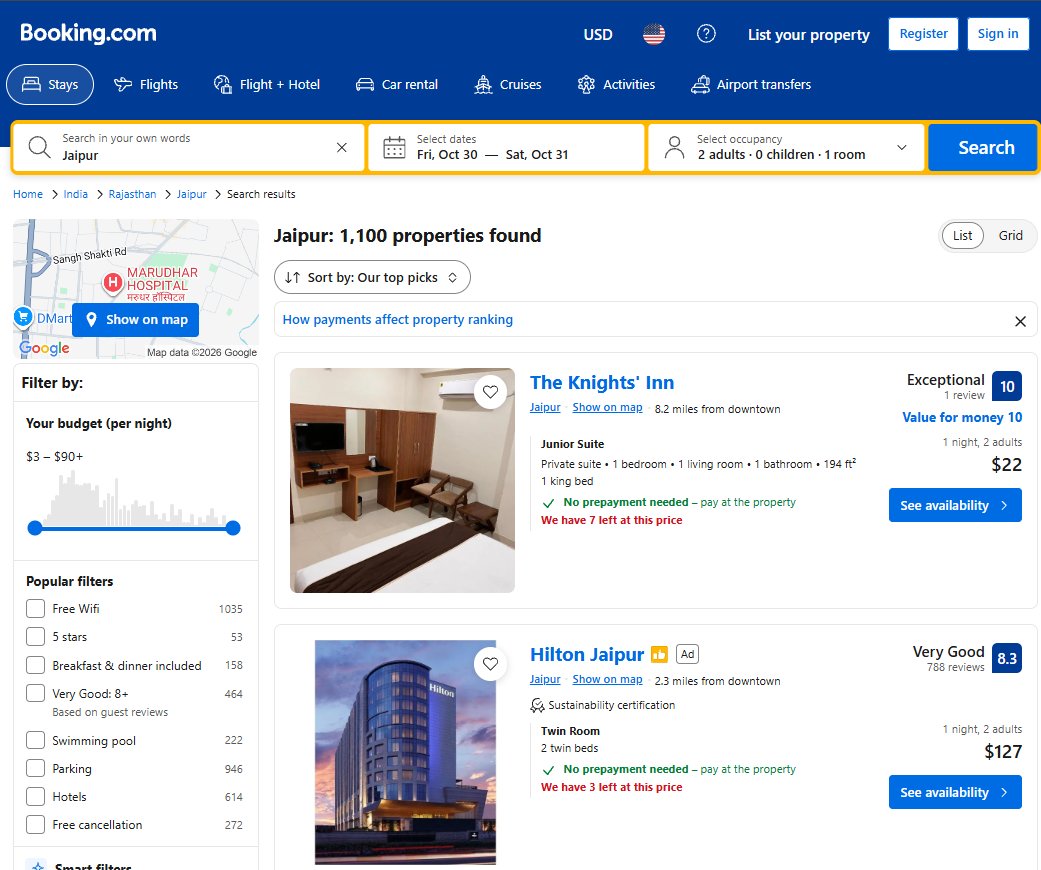1041x870 pixels.
Task: Tick Breakfast & dinner included filter
Action: pos(35,665)
